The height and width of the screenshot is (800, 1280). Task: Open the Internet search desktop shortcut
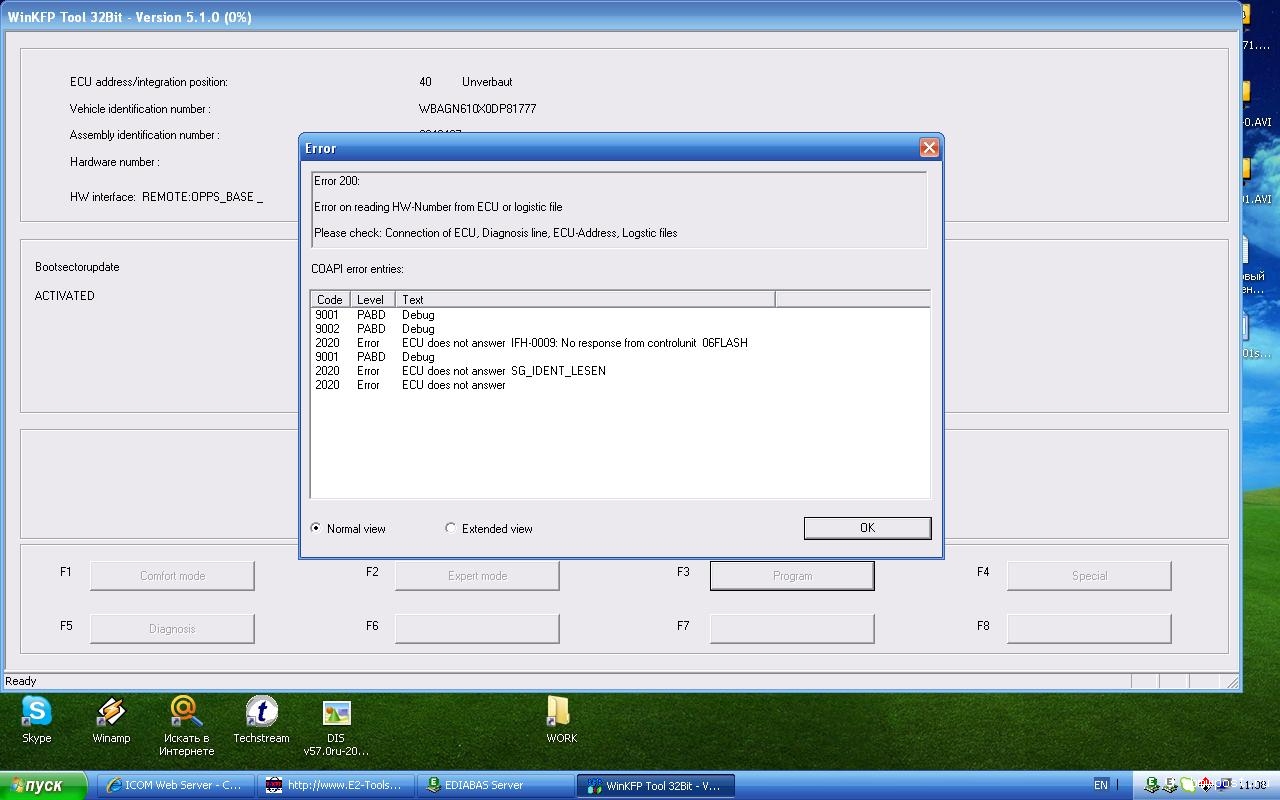(186, 713)
